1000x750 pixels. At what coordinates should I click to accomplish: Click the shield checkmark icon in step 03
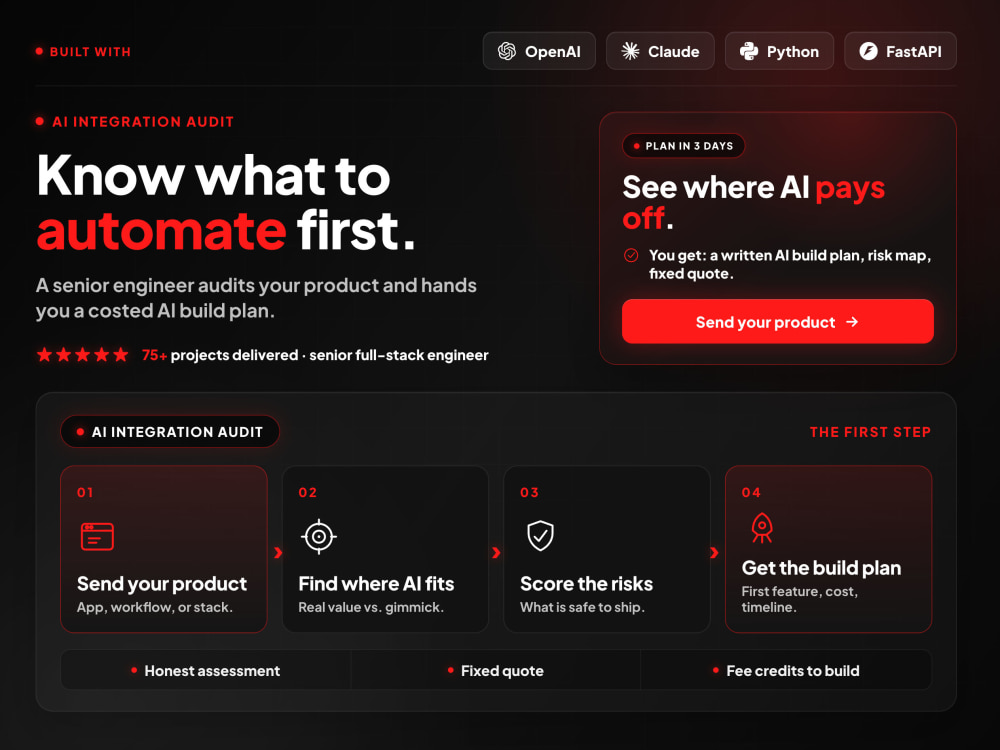pos(540,536)
